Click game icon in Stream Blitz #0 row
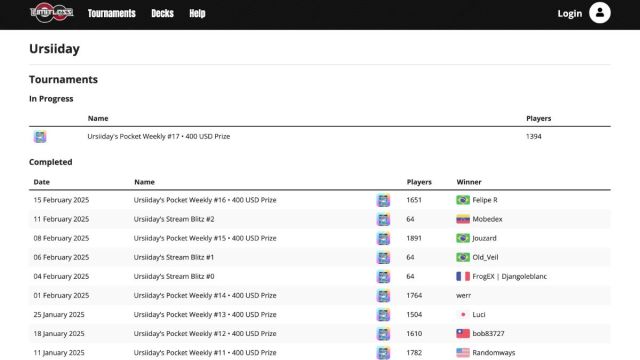The width and height of the screenshot is (640, 360). click(x=383, y=276)
